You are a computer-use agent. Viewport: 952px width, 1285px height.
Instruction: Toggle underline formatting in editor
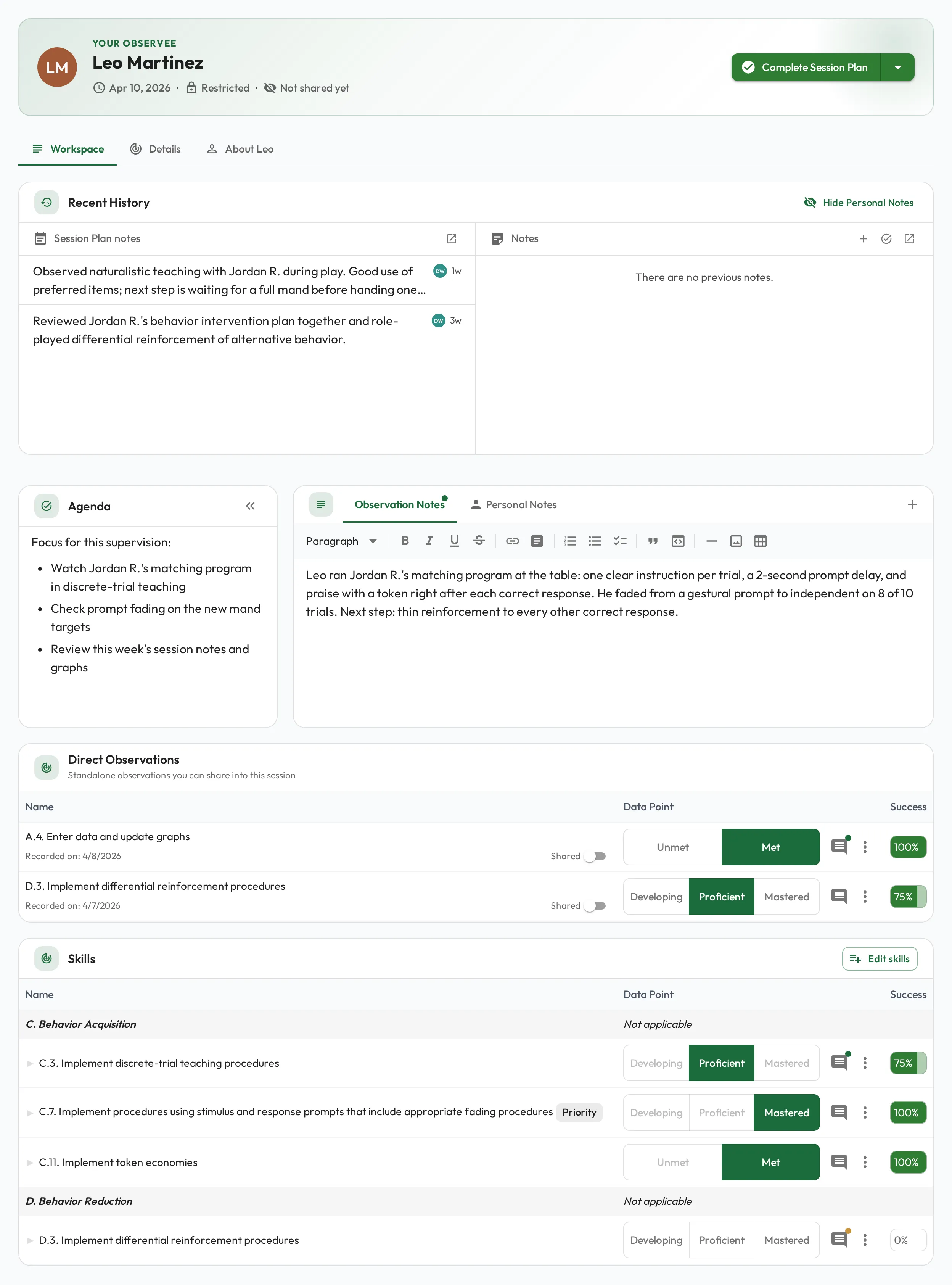(454, 541)
